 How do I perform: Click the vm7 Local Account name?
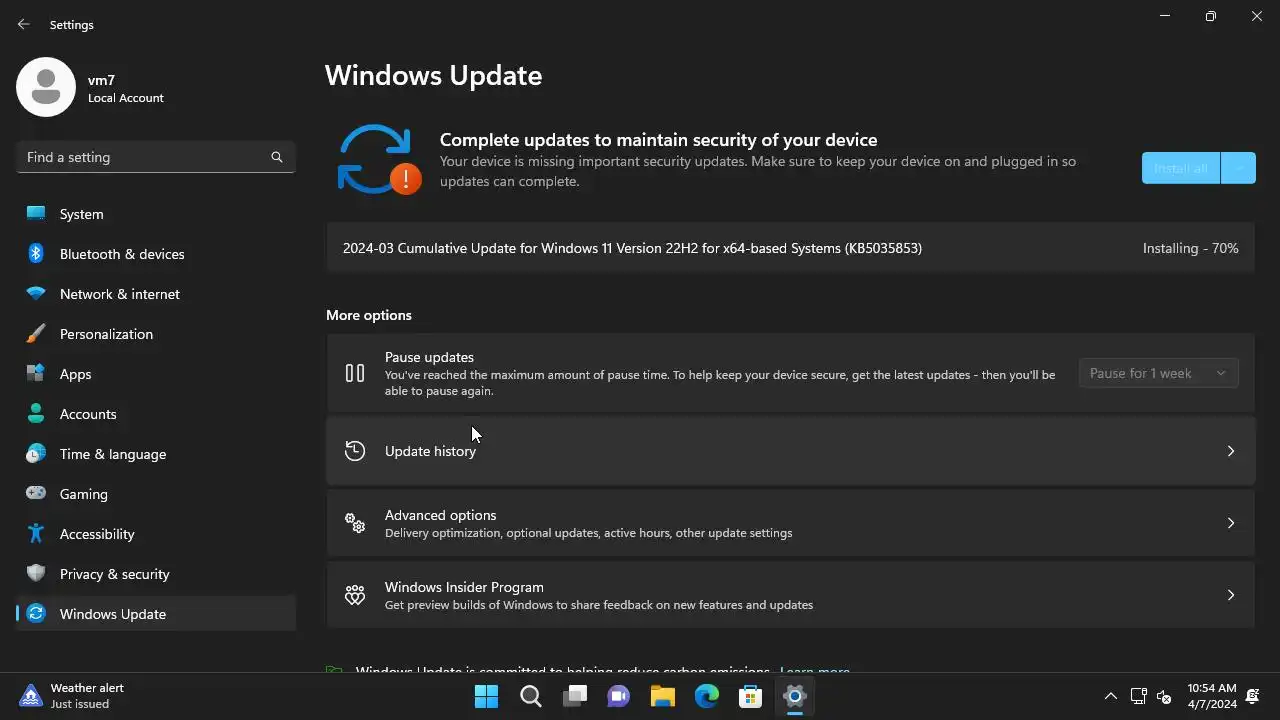[125, 89]
